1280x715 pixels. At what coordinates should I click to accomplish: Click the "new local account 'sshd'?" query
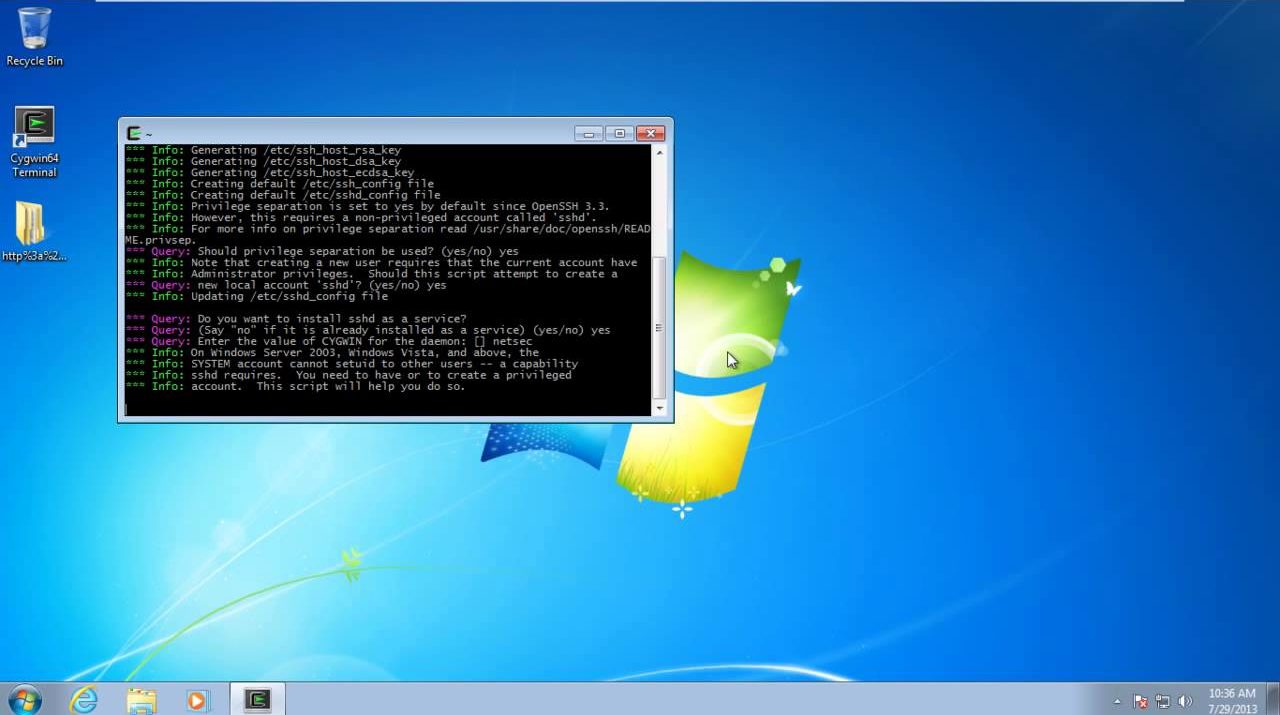click(286, 285)
